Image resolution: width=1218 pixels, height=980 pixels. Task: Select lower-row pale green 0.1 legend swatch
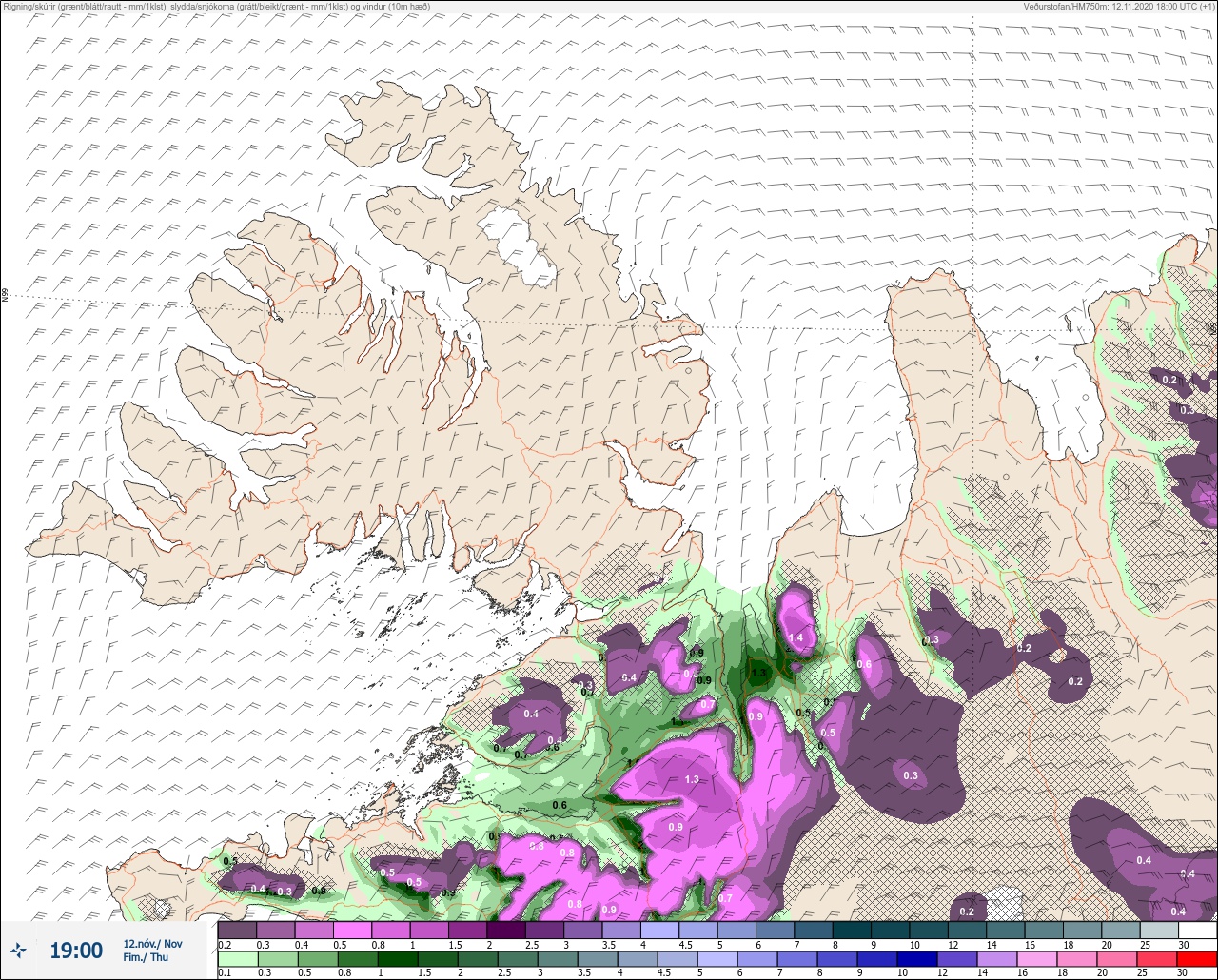(x=238, y=959)
